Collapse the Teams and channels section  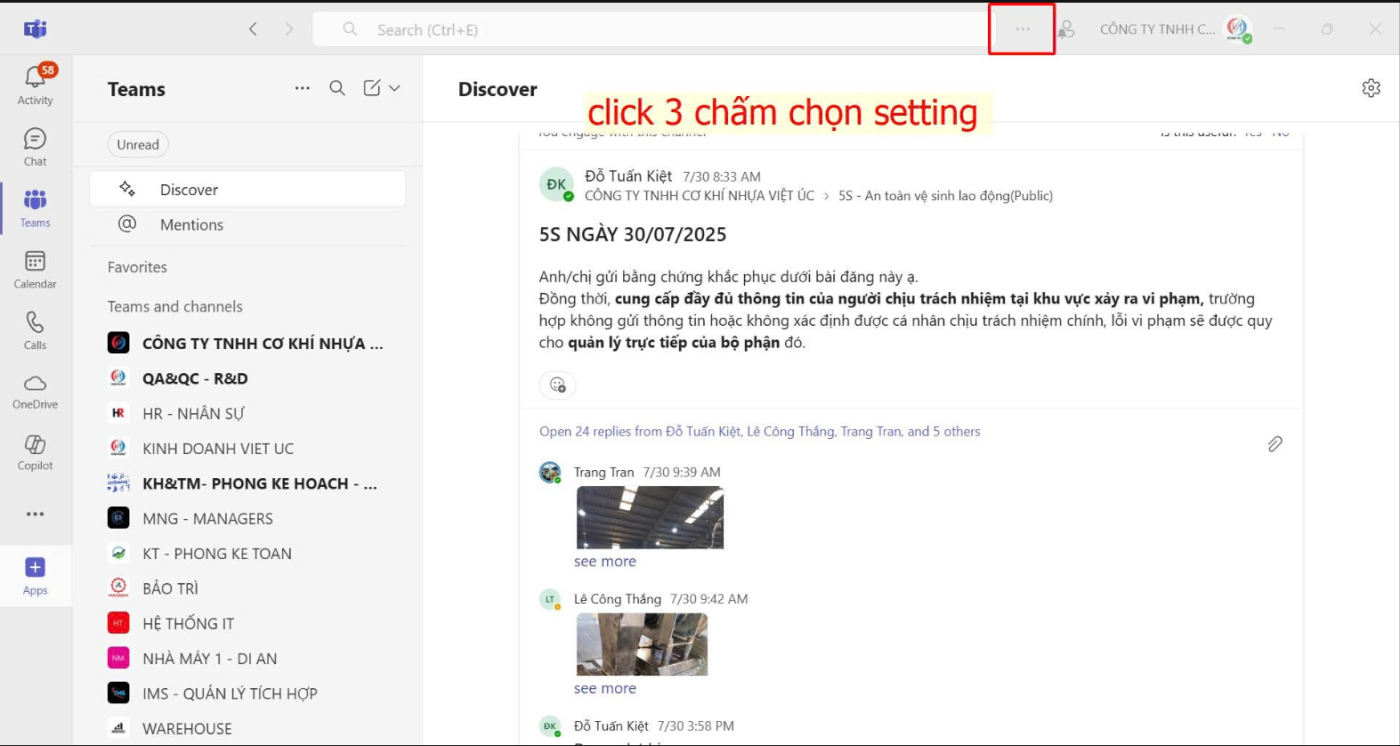coord(175,306)
